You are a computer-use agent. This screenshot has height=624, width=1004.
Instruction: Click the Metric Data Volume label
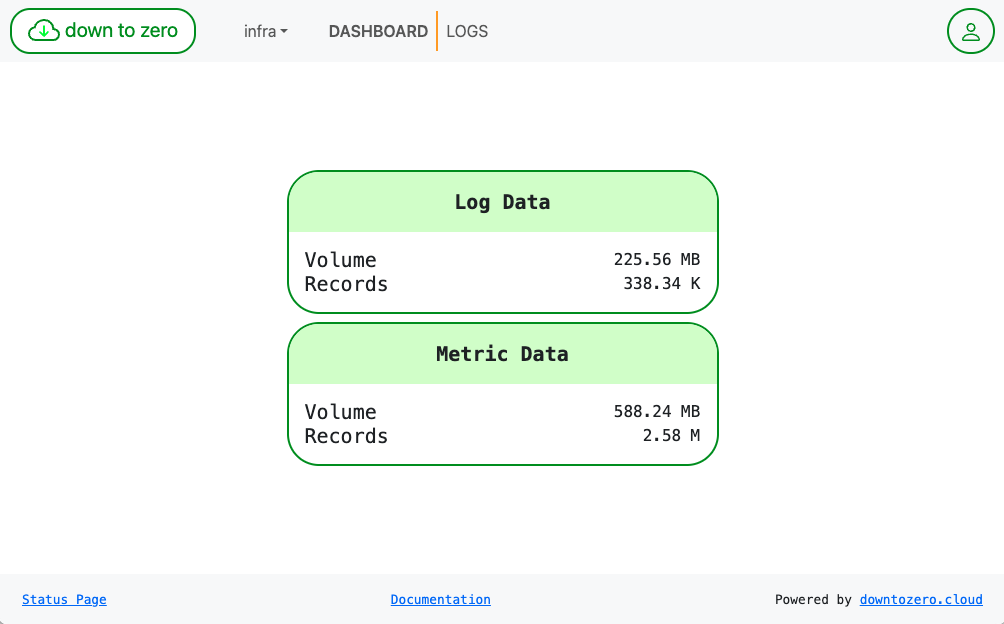340,412
